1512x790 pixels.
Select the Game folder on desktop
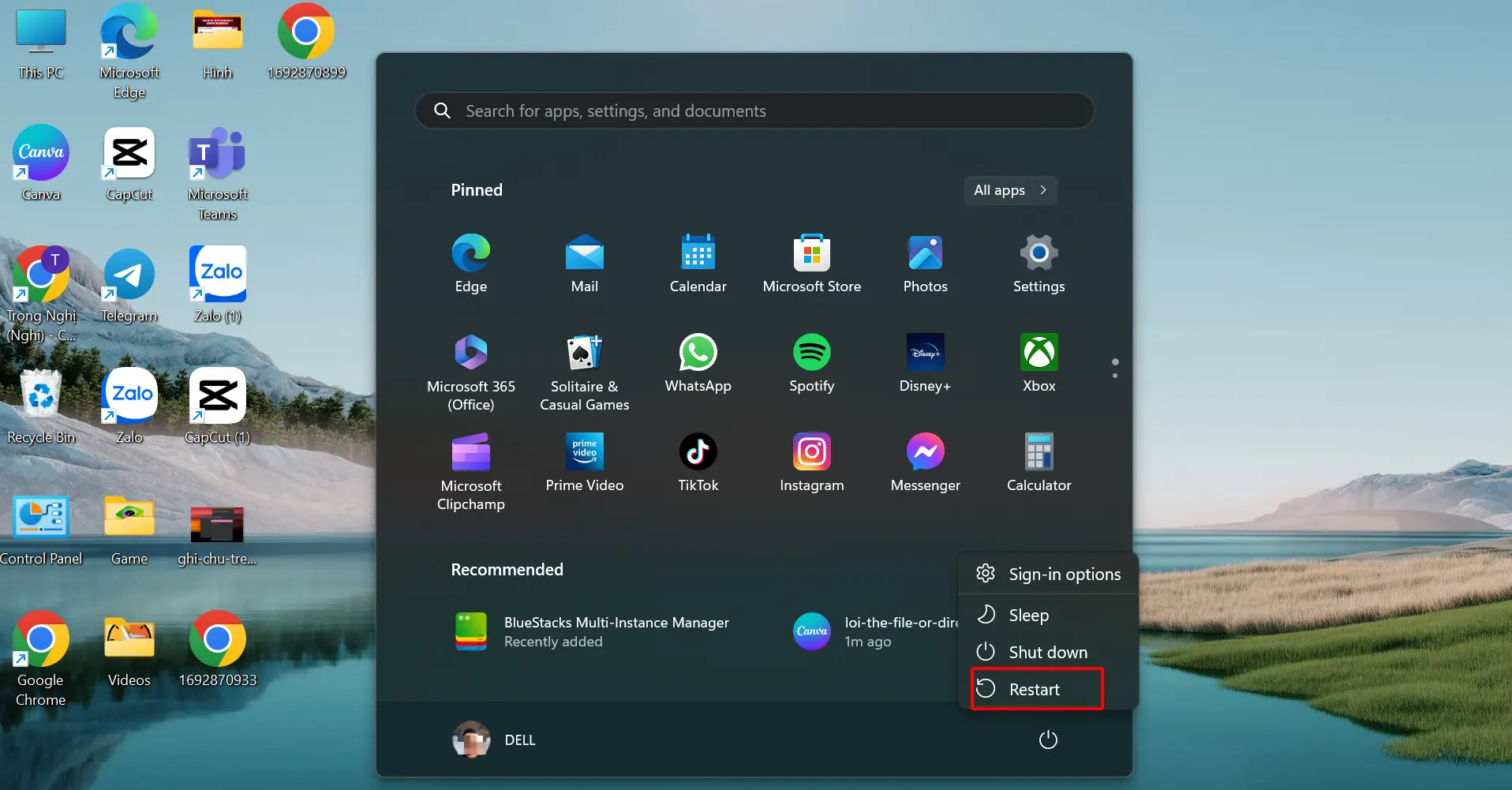pyautogui.click(x=129, y=530)
